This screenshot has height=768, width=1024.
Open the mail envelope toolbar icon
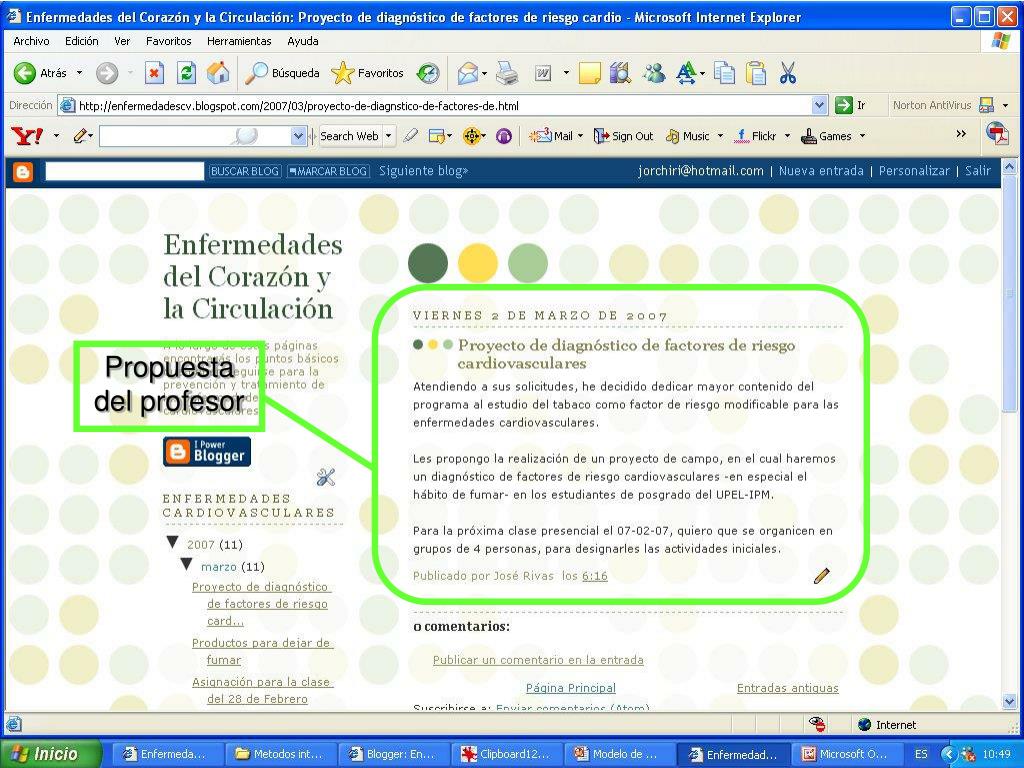click(x=468, y=73)
